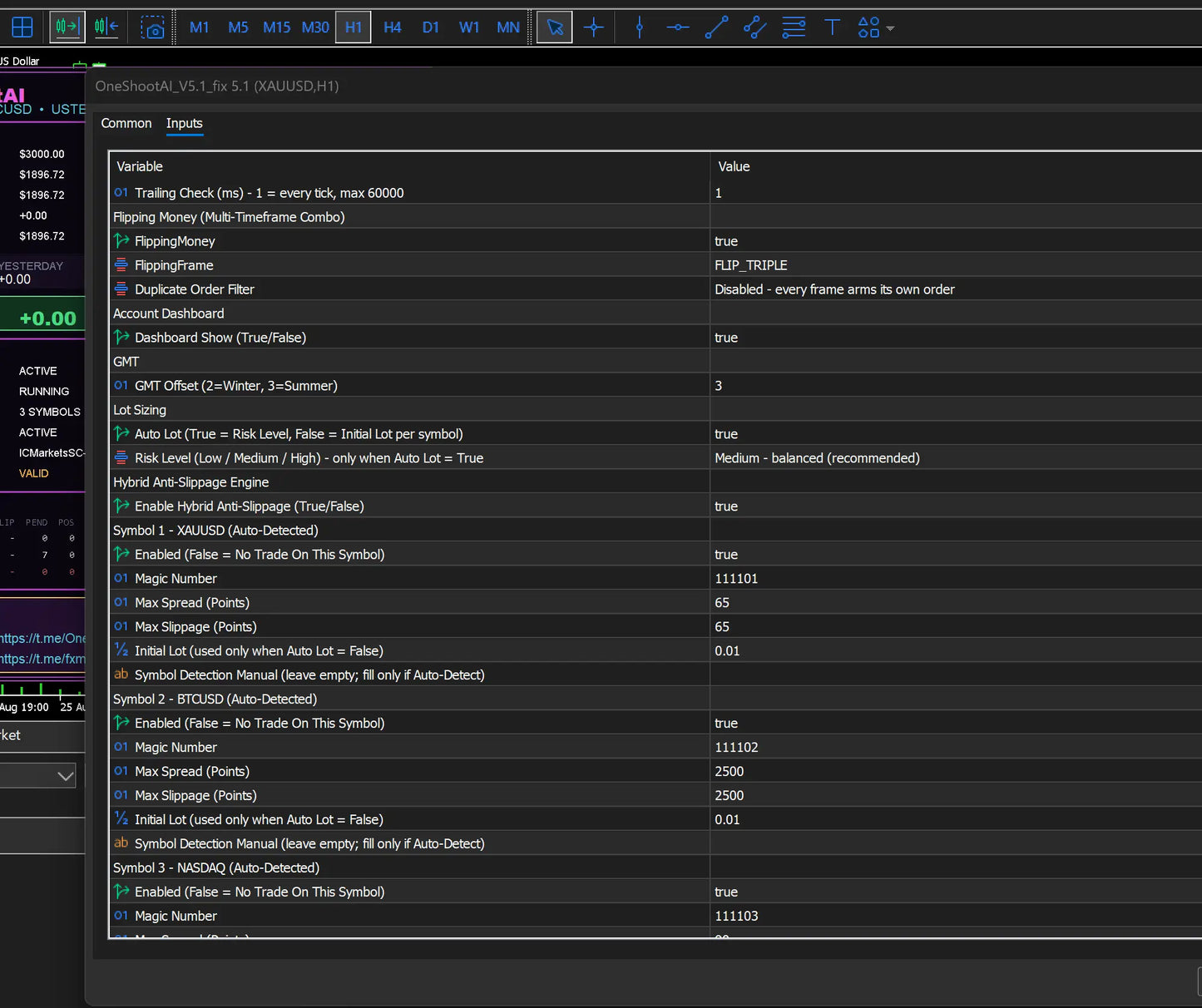Select Lot Sizing section header row

coord(655,410)
